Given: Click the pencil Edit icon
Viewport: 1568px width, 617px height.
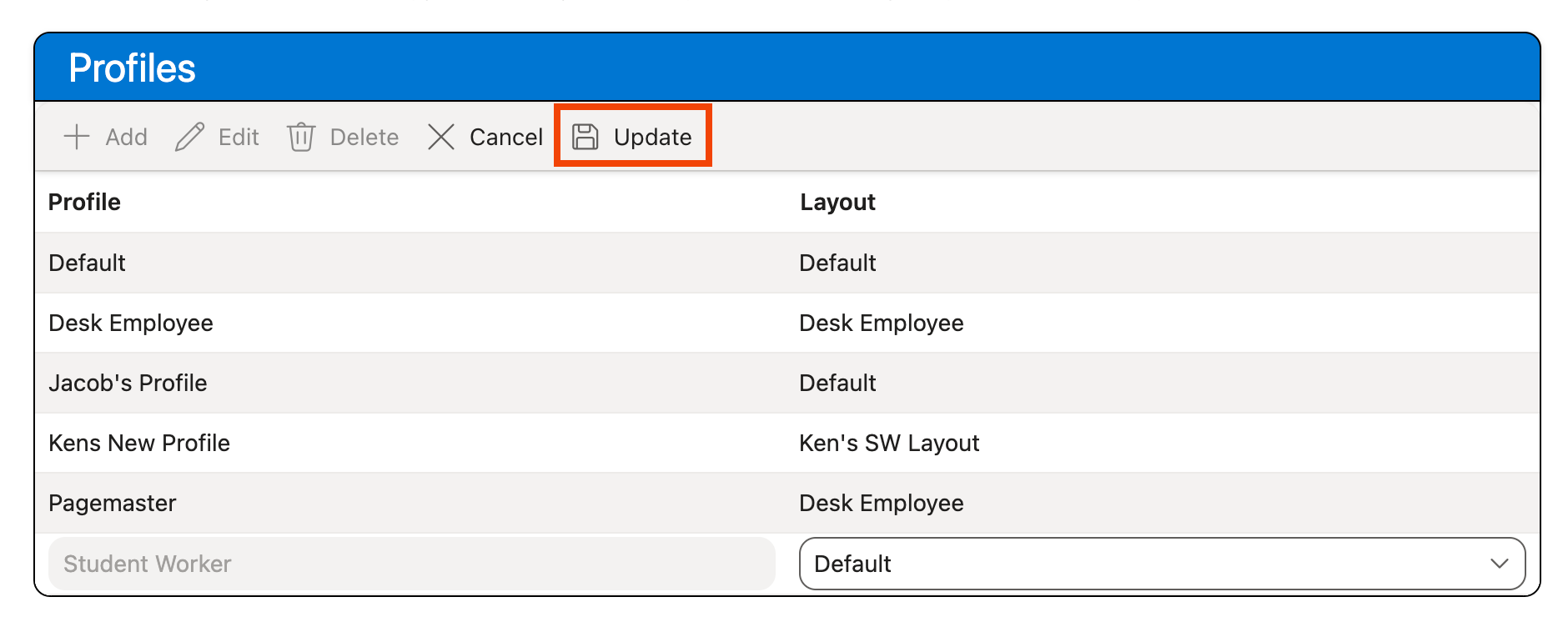Looking at the screenshot, I should (x=189, y=137).
